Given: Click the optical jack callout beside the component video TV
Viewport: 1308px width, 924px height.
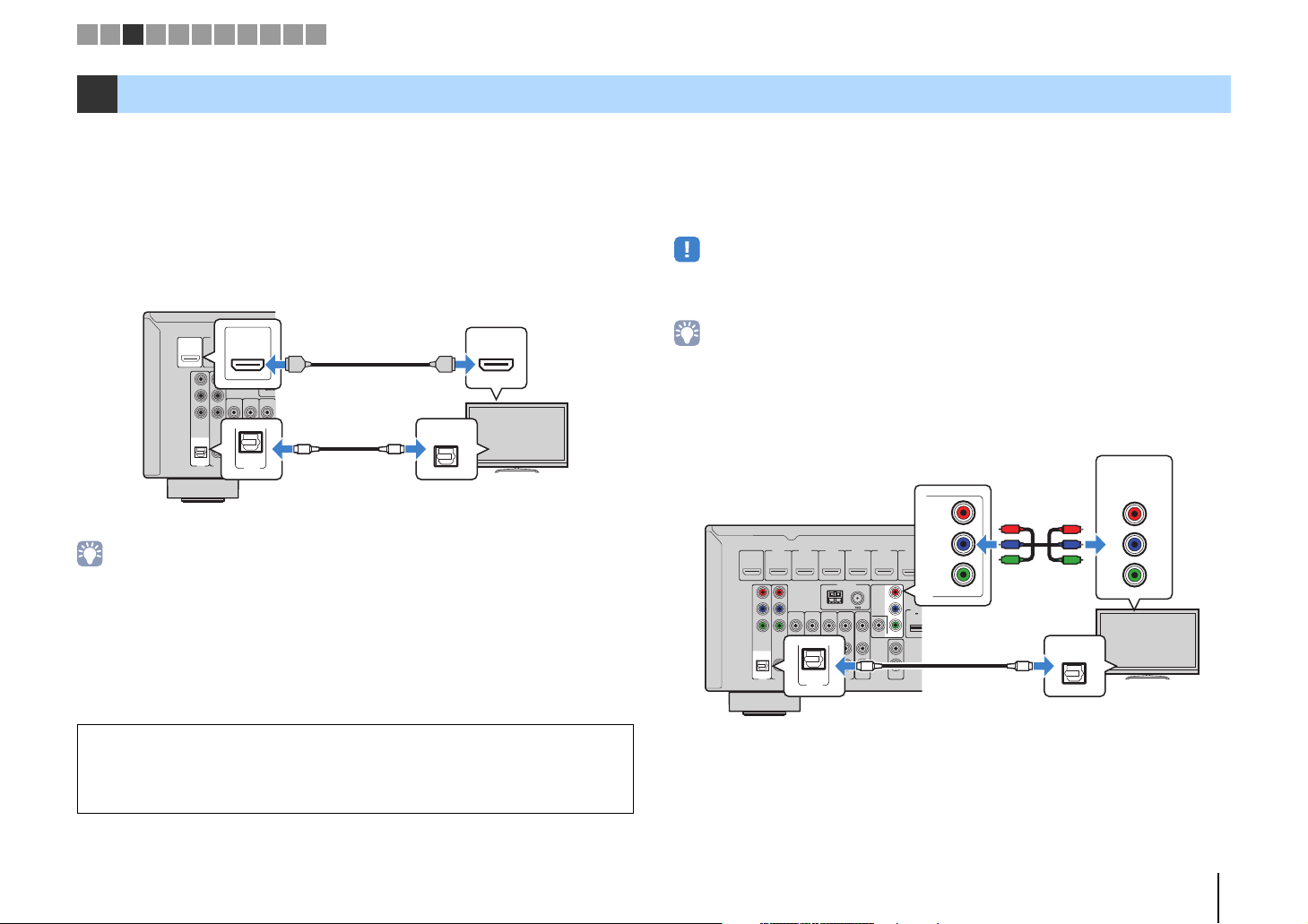Looking at the screenshot, I should coord(1074,666).
